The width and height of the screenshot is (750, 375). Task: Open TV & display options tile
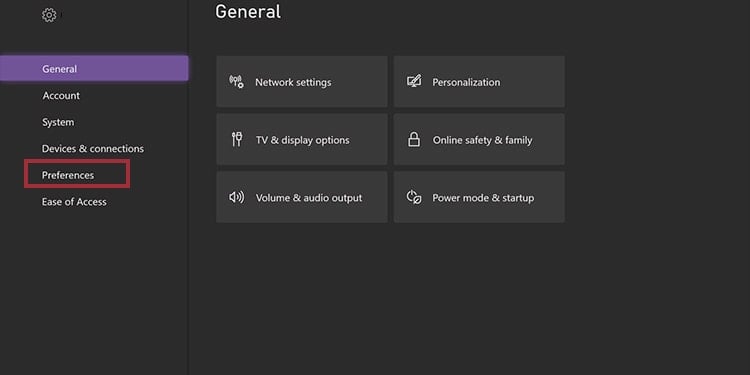pyautogui.click(x=302, y=139)
